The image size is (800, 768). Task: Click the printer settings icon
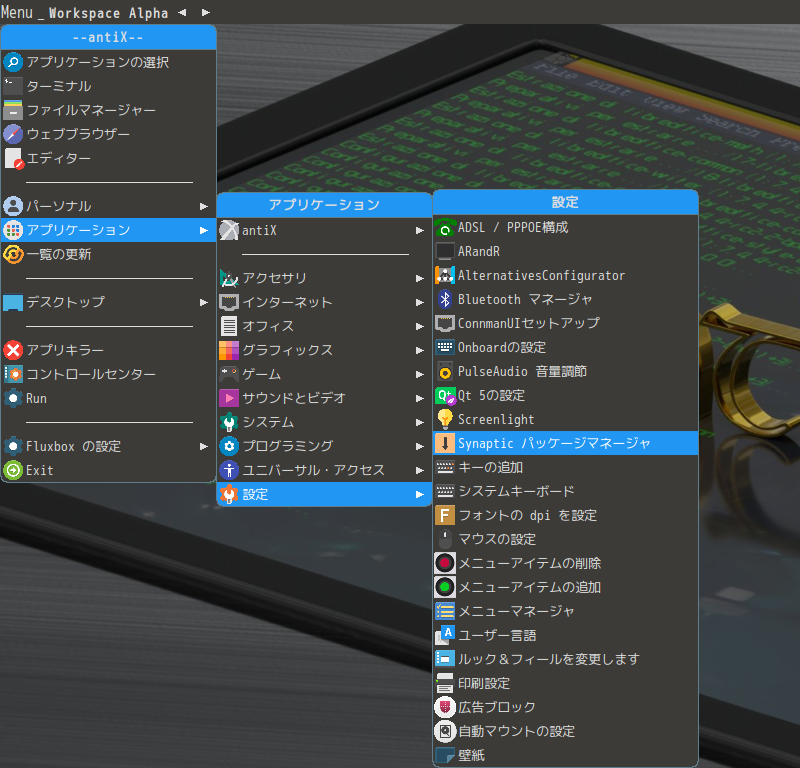click(x=445, y=683)
